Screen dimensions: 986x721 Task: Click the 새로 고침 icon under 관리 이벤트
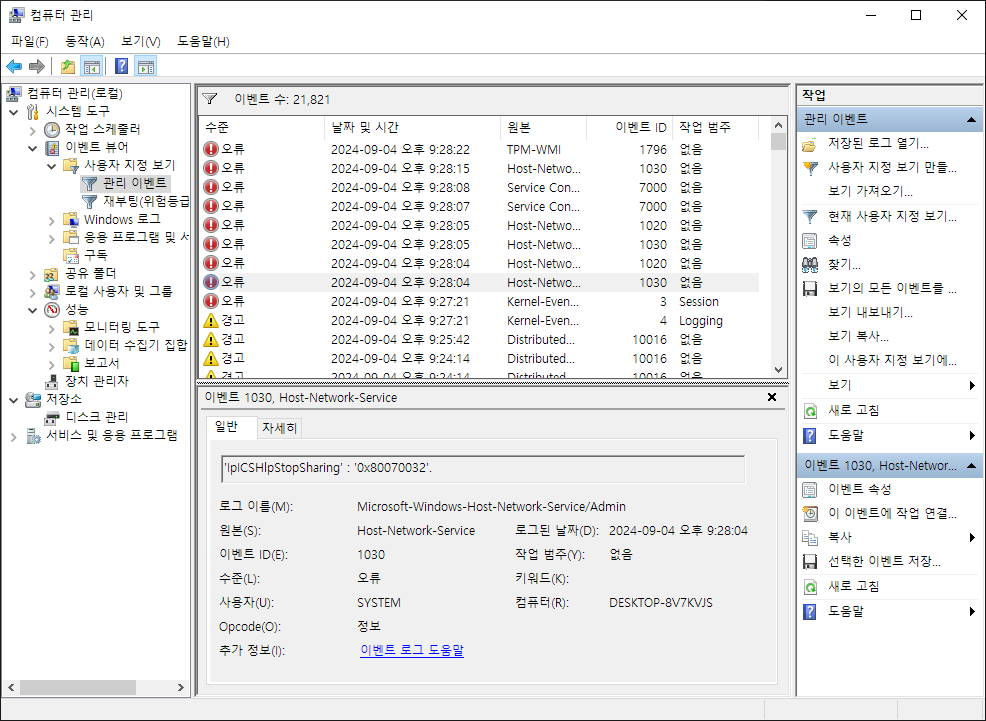point(810,411)
